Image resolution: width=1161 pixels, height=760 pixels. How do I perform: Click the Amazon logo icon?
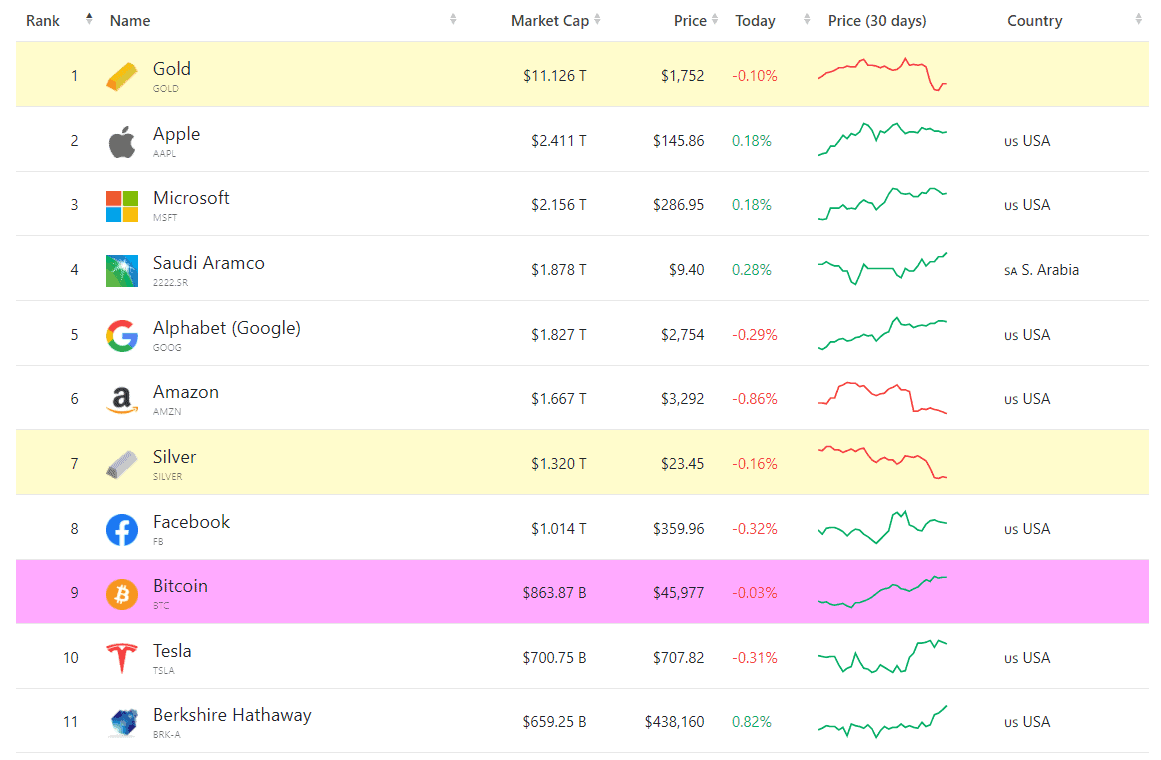click(121, 401)
